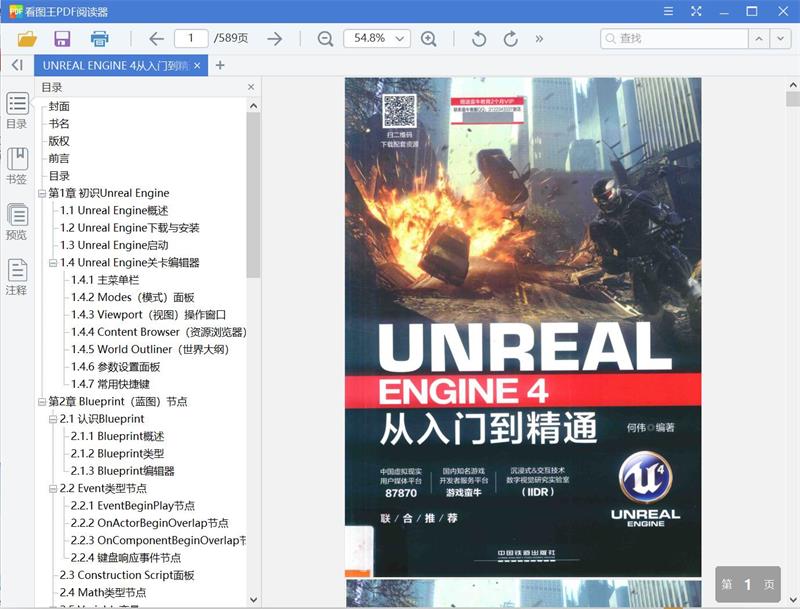Open 1.4.3 Viewport（视图）操作窗口 entry
The height and width of the screenshot is (609, 800).
[x=148, y=315]
